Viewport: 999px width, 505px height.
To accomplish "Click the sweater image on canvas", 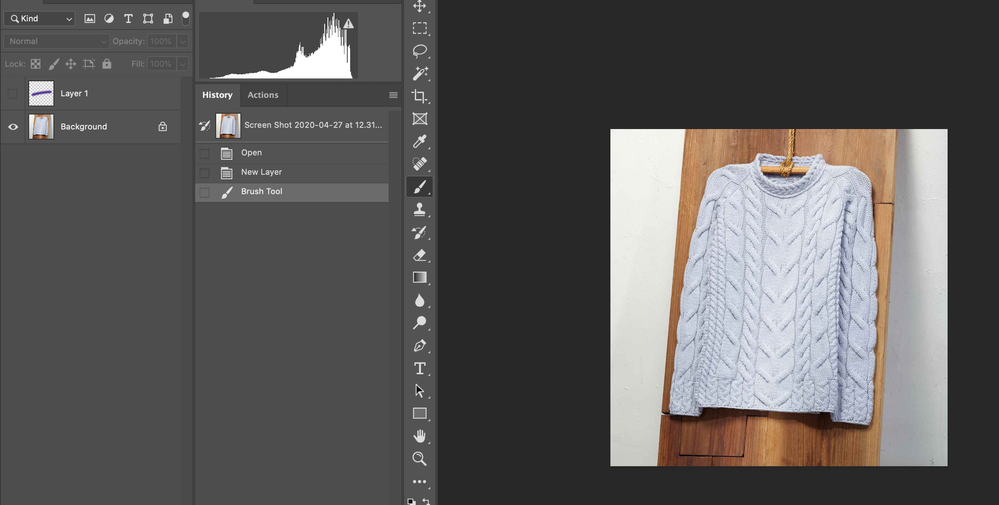I will (x=779, y=297).
